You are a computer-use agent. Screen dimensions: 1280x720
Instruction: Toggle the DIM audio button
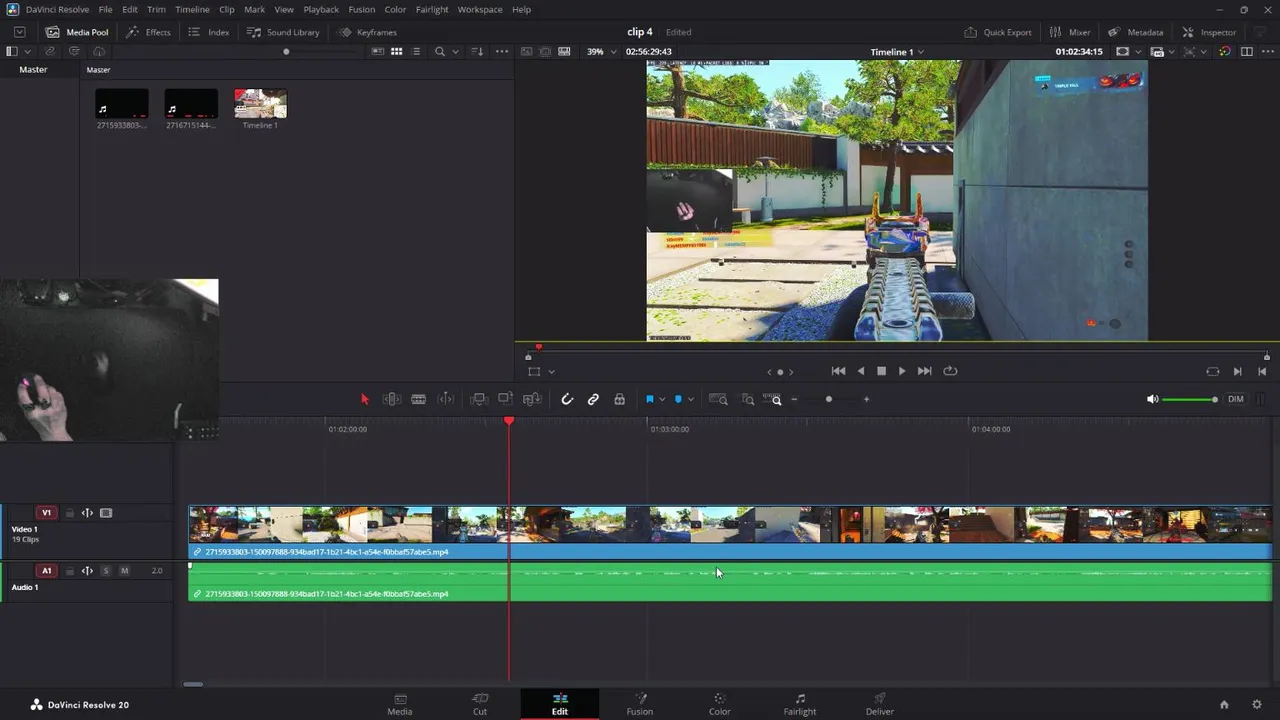(1236, 399)
